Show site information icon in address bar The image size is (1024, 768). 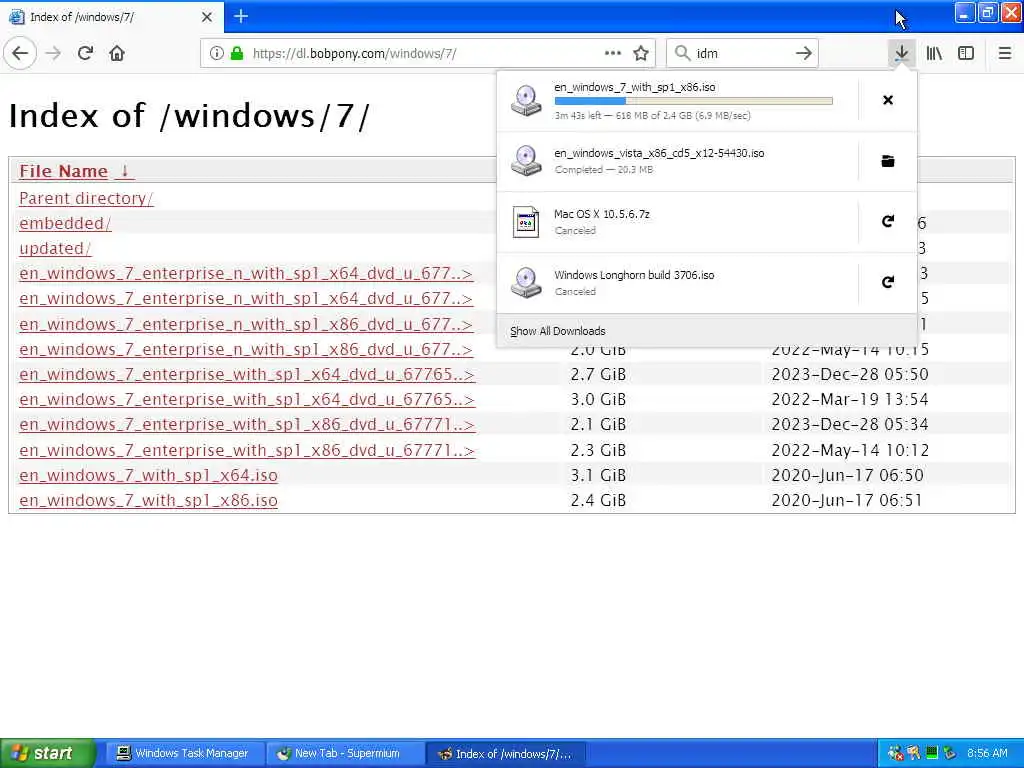point(216,54)
